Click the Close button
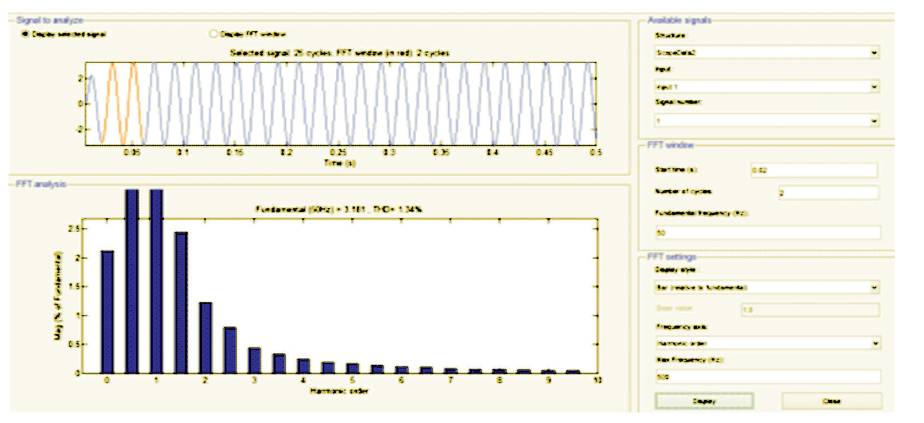This screenshot has width=924, height=423. click(x=830, y=401)
